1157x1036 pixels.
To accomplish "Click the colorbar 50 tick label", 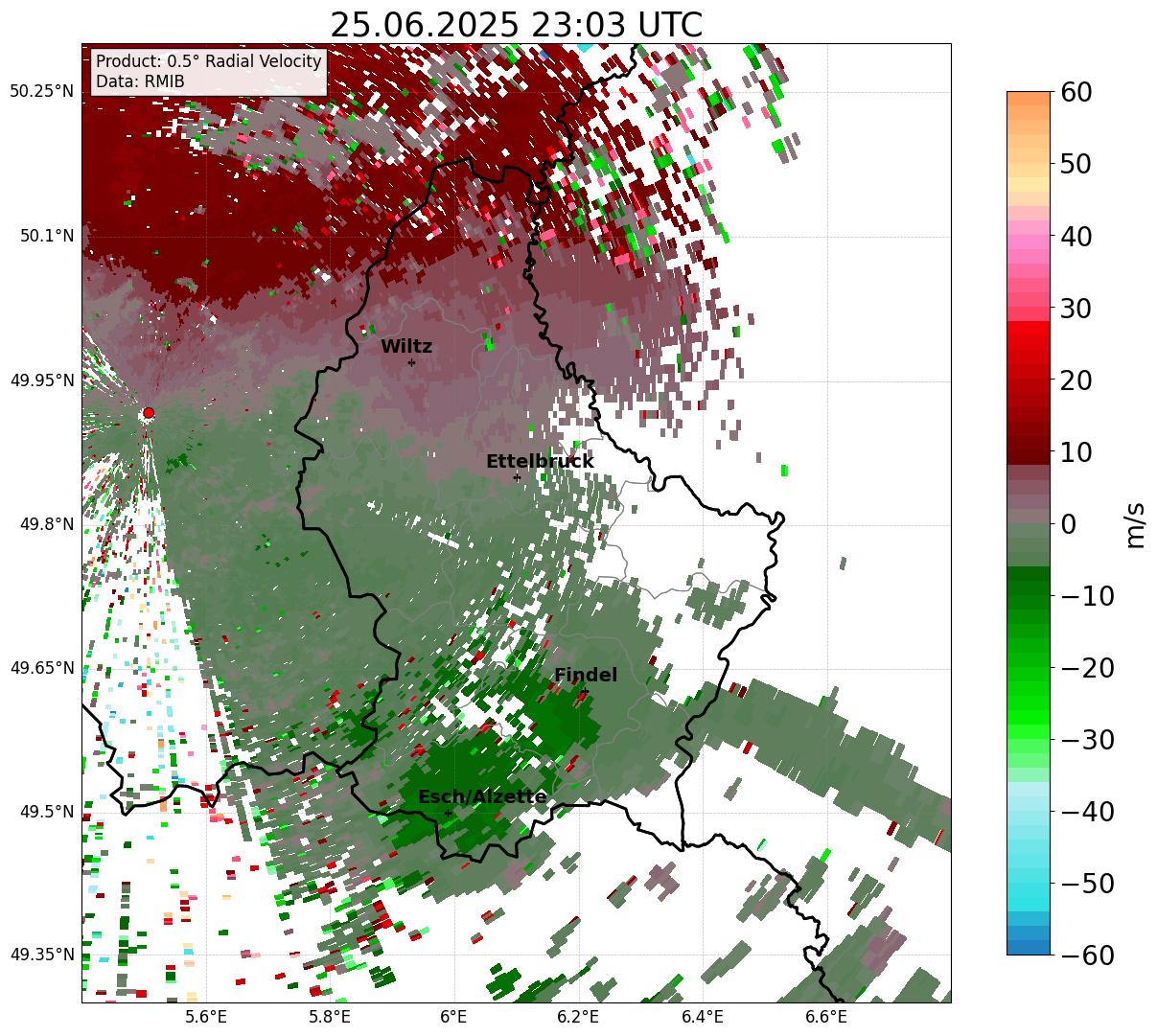I will [x=1076, y=164].
